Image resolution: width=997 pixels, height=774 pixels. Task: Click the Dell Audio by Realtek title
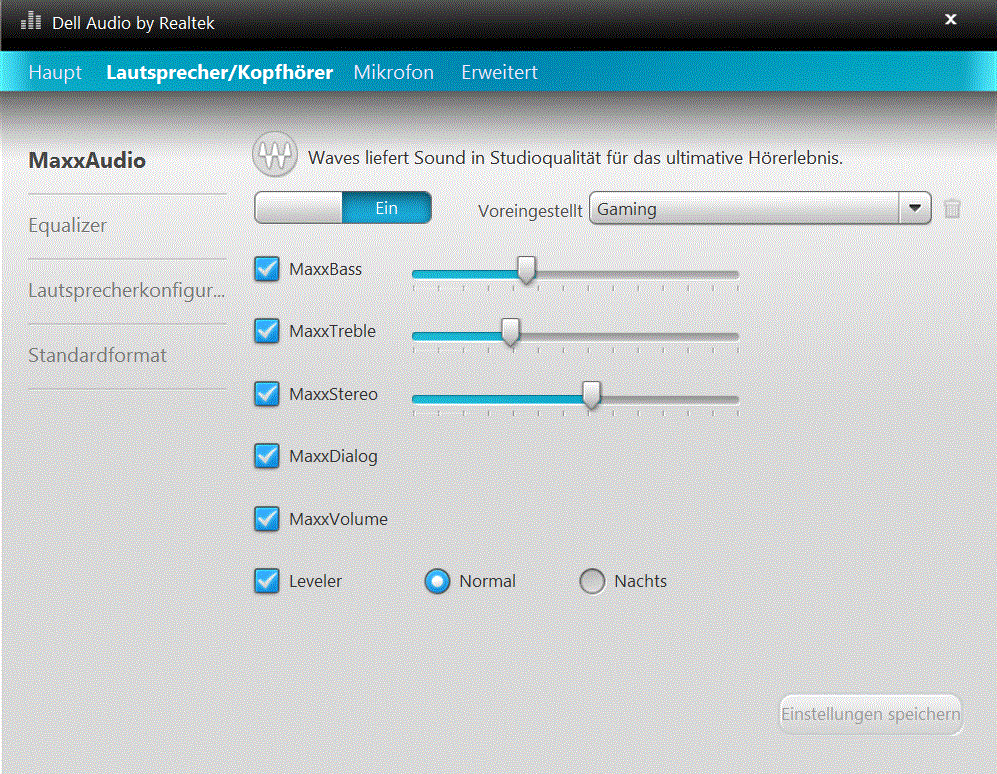(x=133, y=23)
